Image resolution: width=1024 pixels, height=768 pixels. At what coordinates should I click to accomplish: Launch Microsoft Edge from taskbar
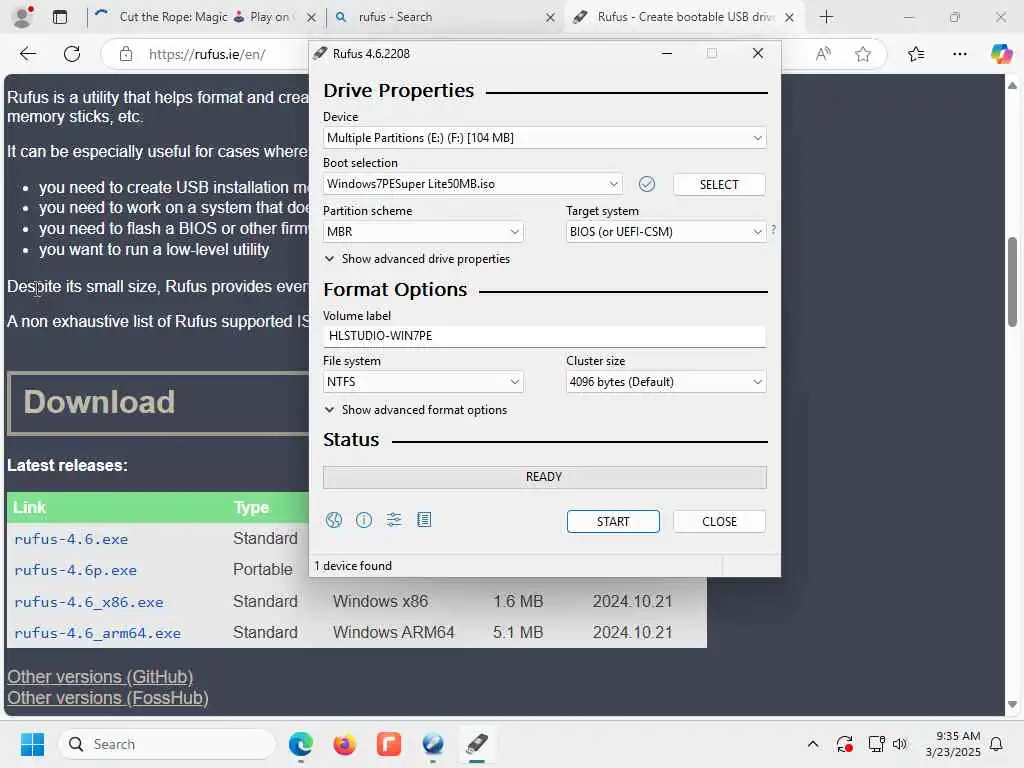pyautogui.click(x=300, y=744)
